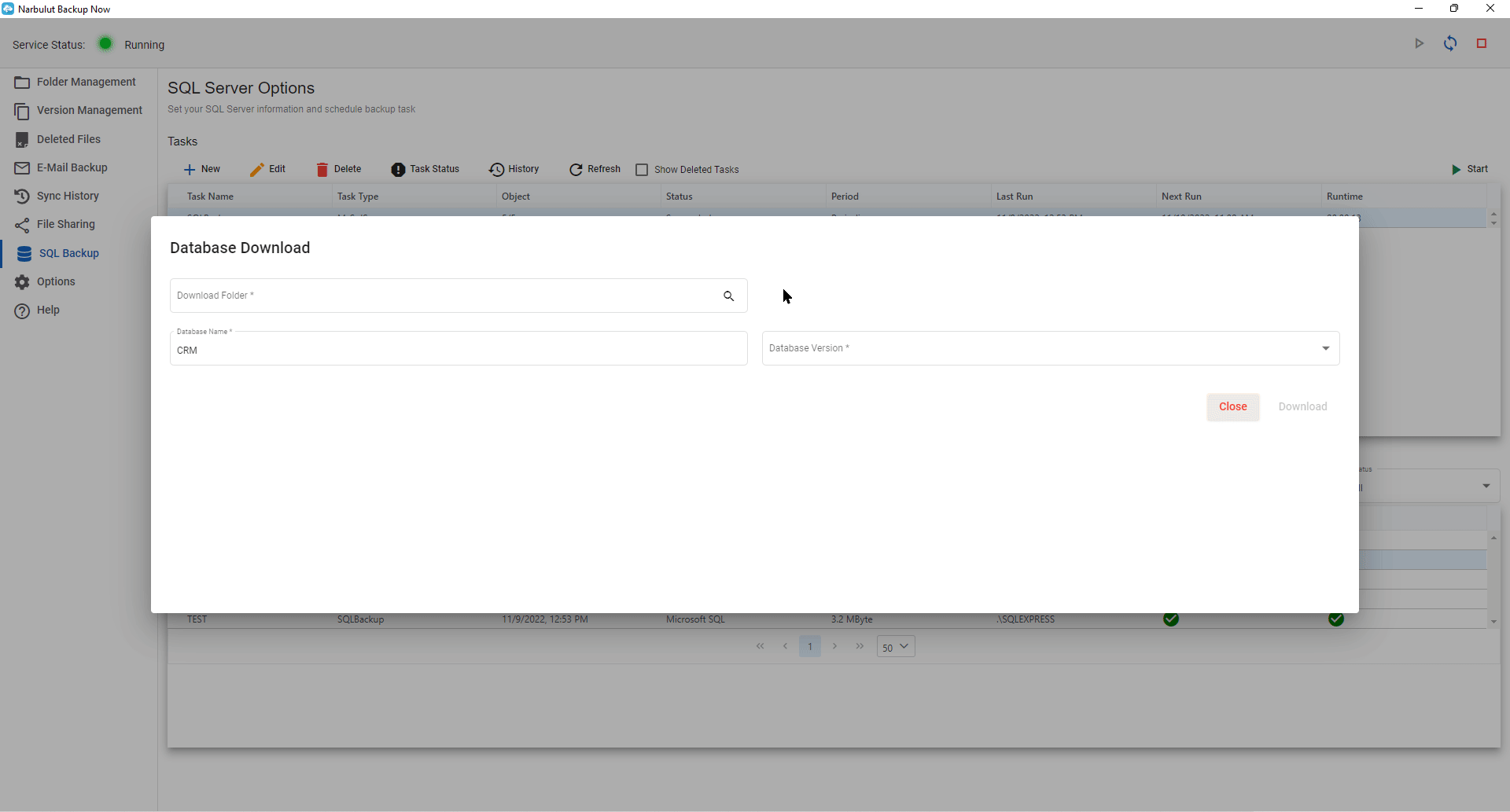
Task: Click the Options gear icon
Action: [x=22, y=281]
